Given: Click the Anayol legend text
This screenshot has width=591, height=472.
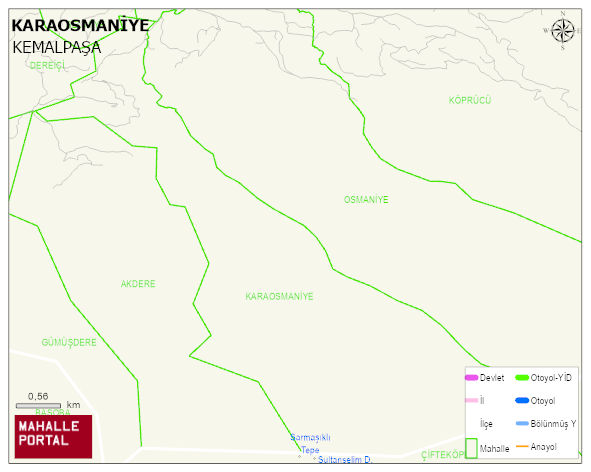Looking at the screenshot, I should 544,447.
